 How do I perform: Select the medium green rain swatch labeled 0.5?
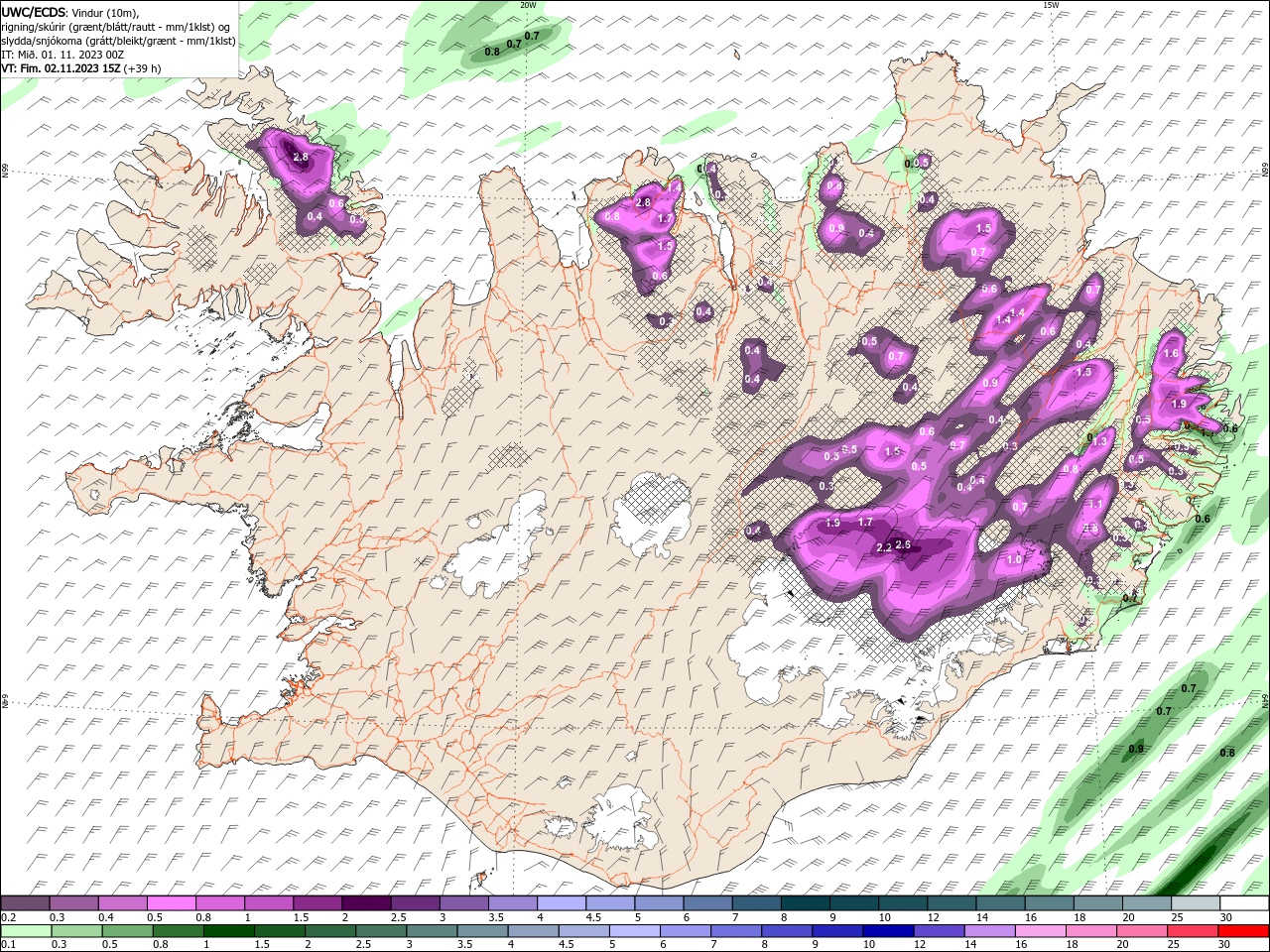click(128, 931)
